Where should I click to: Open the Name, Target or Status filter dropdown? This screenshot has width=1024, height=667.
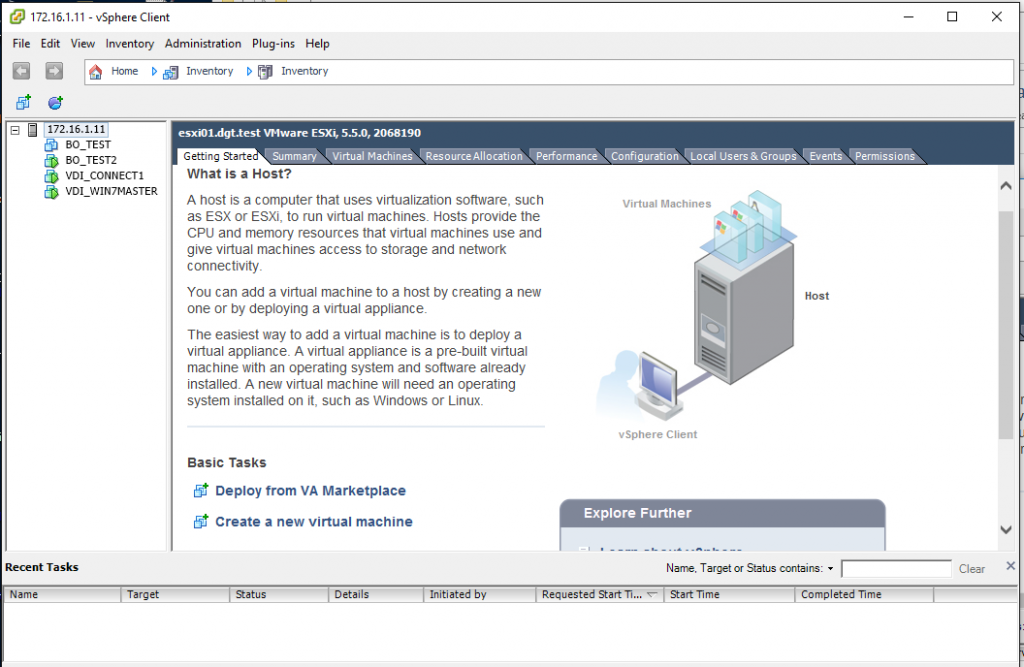[830, 568]
